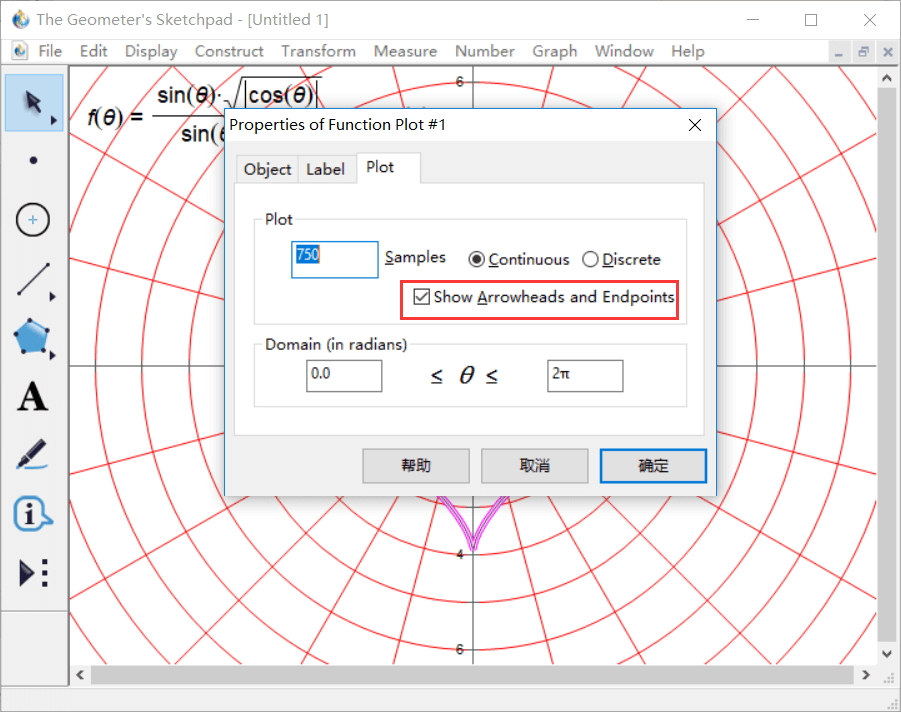Click the 取消 cancel button

pyautogui.click(x=535, y=466)
